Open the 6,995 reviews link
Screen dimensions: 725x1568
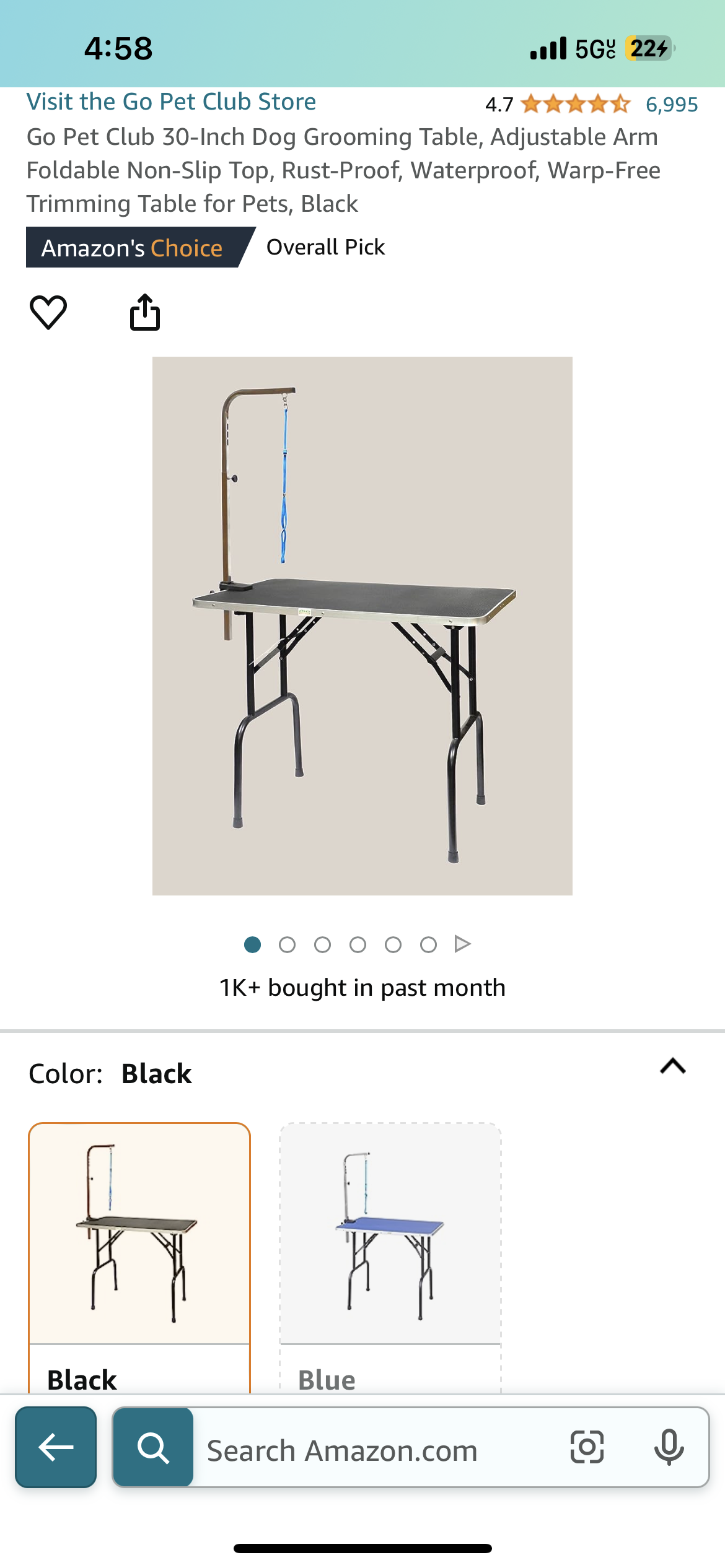672,105
